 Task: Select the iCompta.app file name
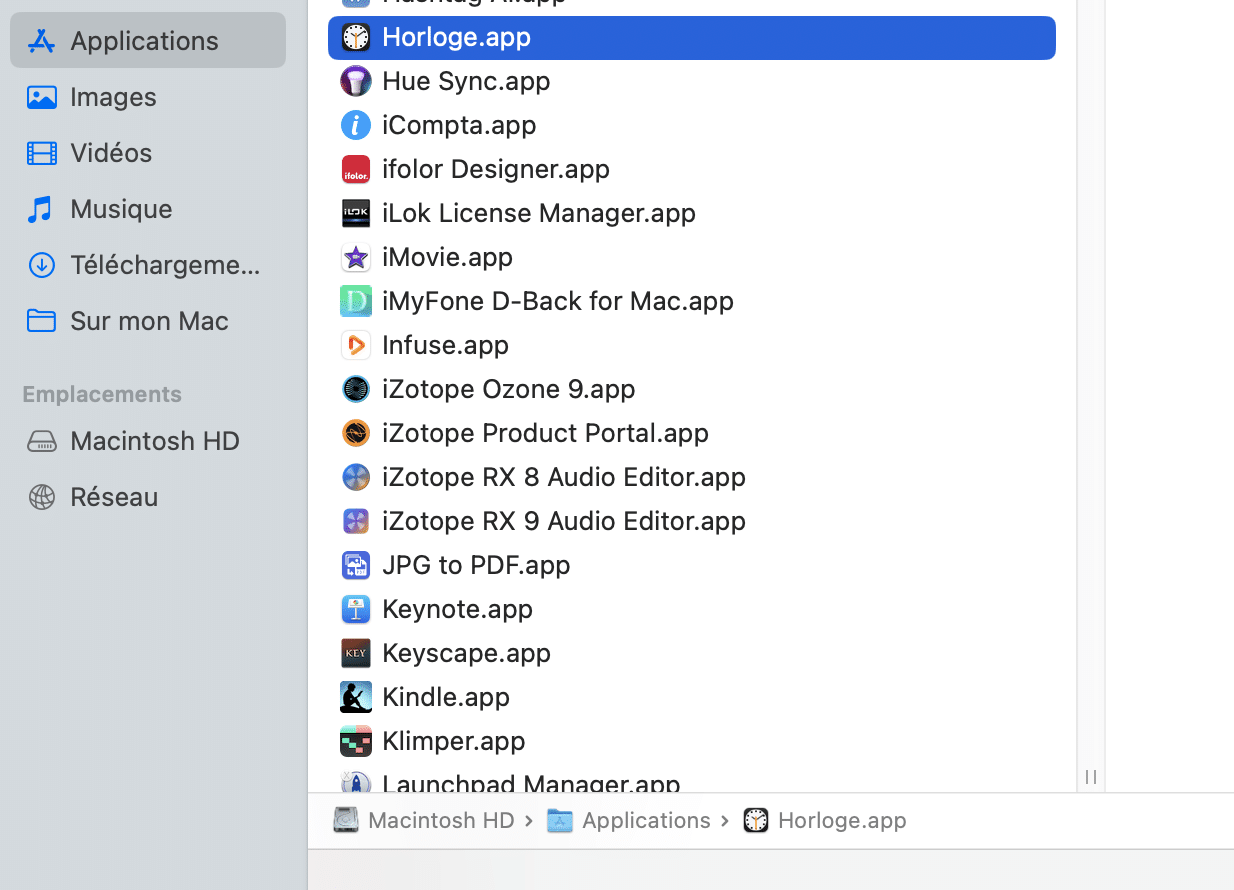459,125
